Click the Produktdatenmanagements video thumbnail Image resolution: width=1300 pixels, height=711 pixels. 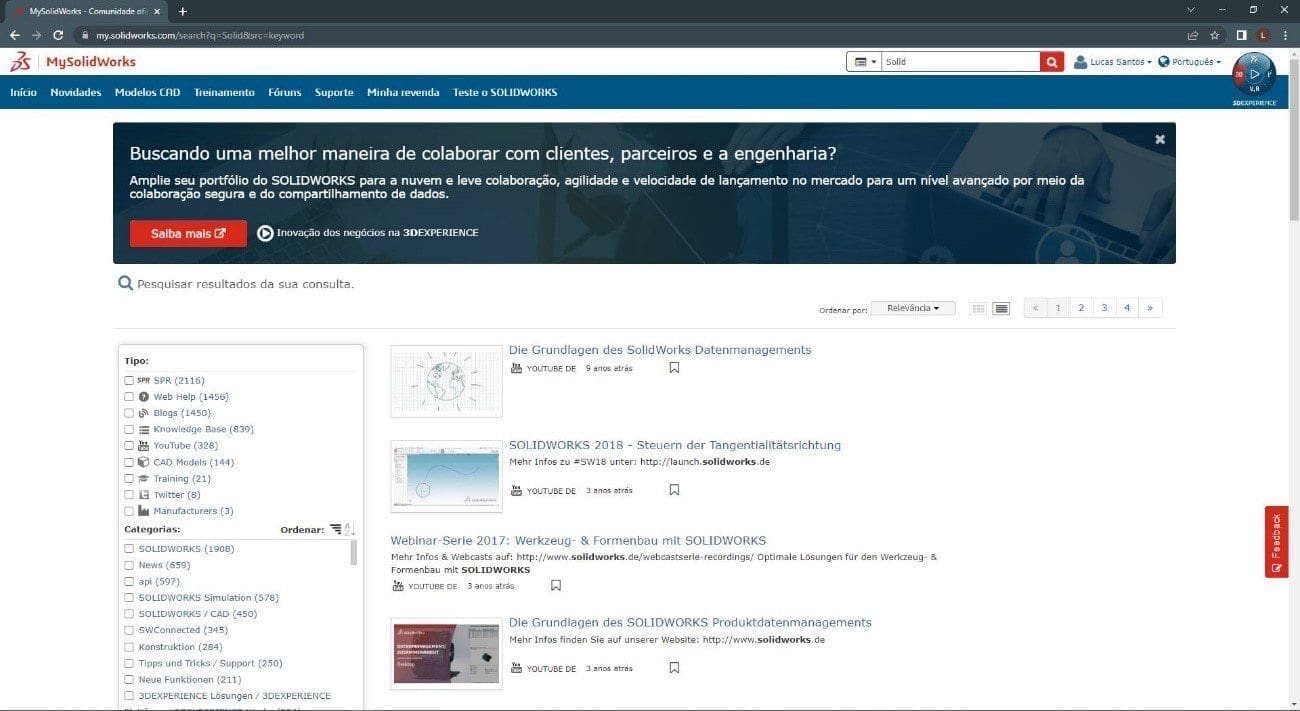tap(446, 653)
